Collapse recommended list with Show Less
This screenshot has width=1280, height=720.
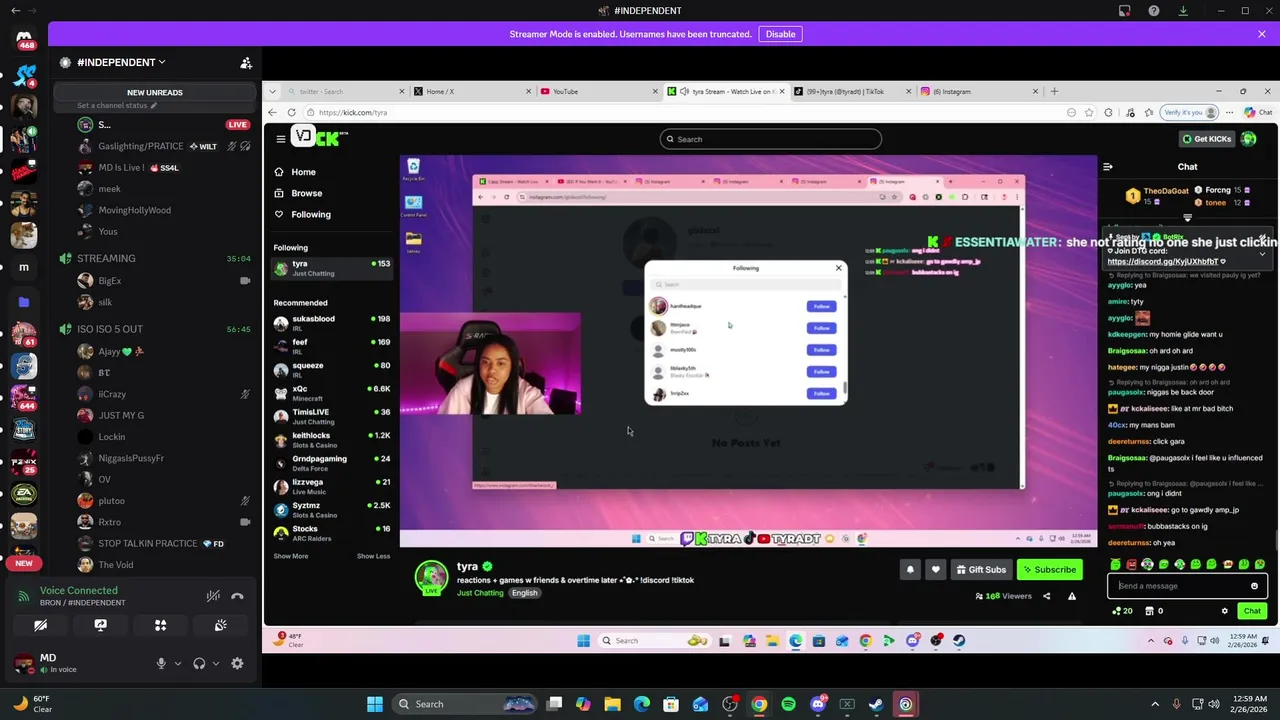tap(373, 556)
